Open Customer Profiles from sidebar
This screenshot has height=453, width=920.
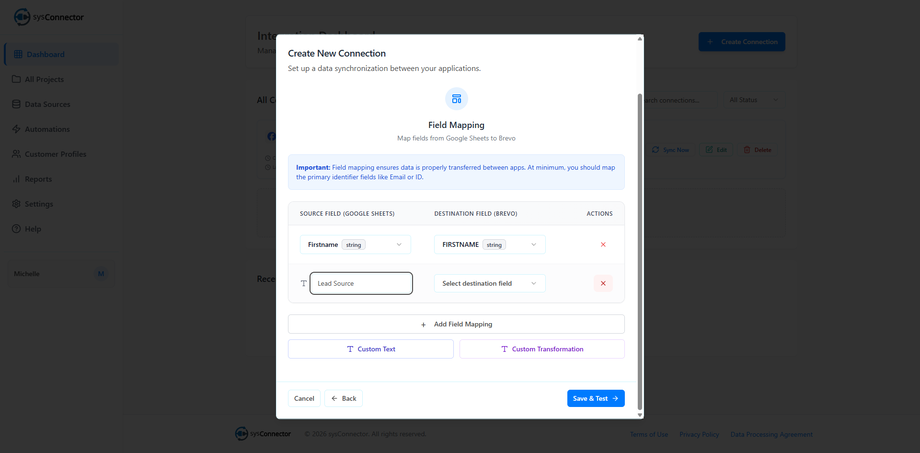[55, 154]
